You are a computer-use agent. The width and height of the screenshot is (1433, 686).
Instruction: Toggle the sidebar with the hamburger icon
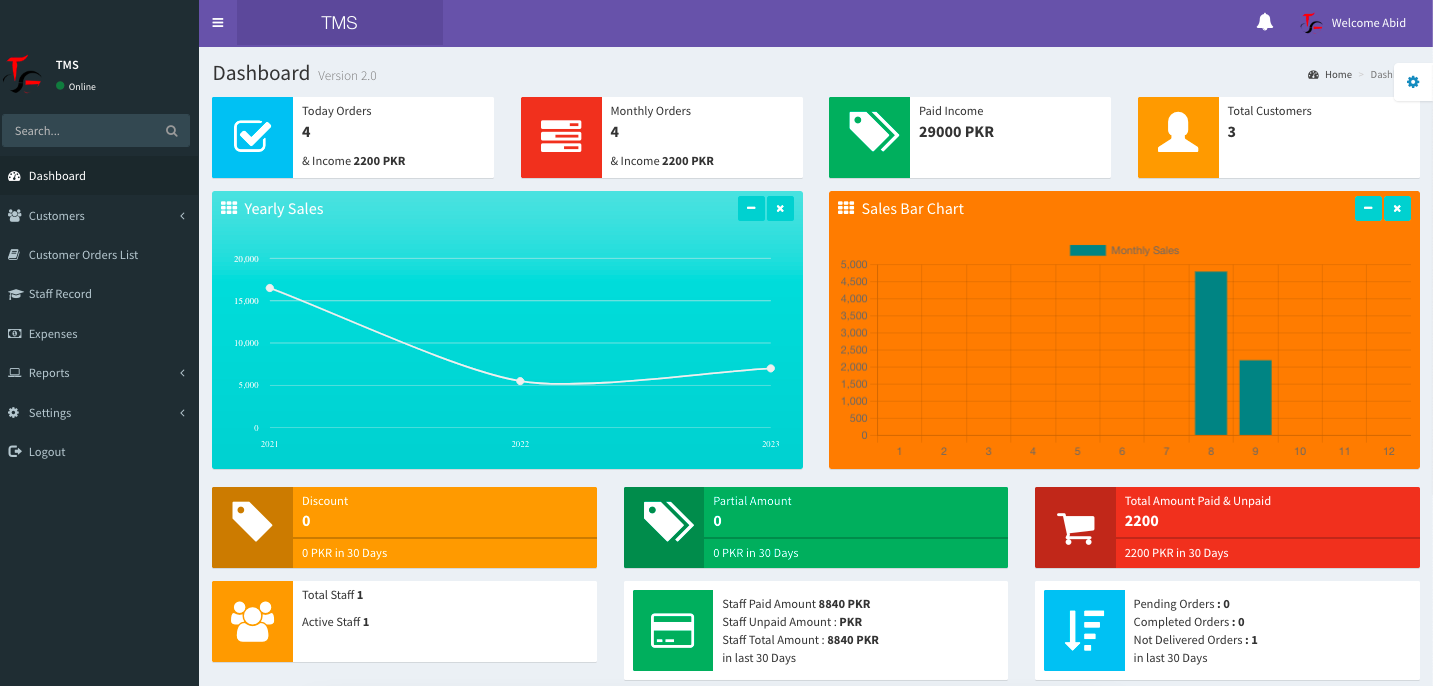218,23
